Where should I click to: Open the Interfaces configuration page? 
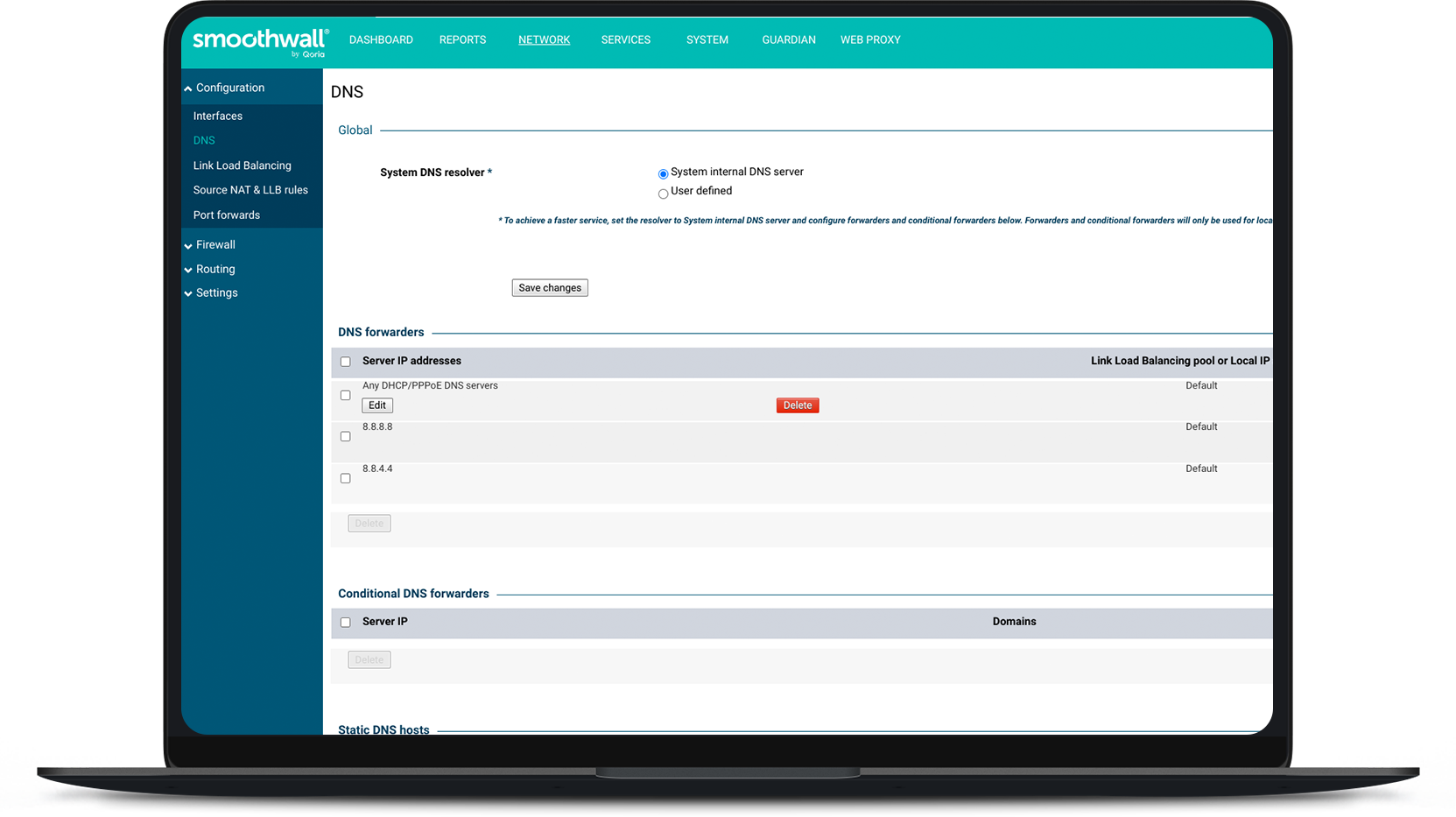217,116
